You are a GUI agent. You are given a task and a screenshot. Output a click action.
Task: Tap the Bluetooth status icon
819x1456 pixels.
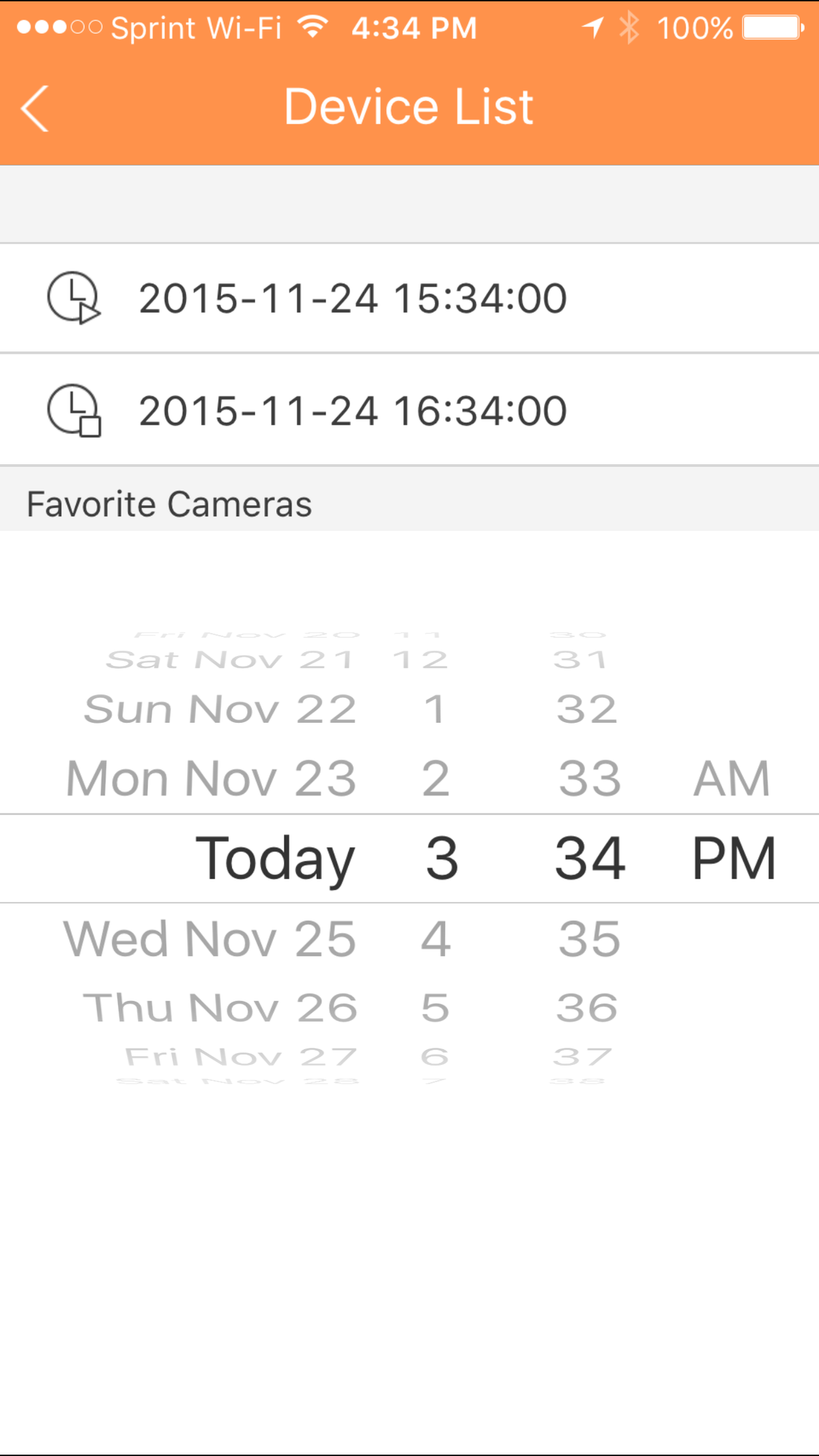(x=629, y=28)
